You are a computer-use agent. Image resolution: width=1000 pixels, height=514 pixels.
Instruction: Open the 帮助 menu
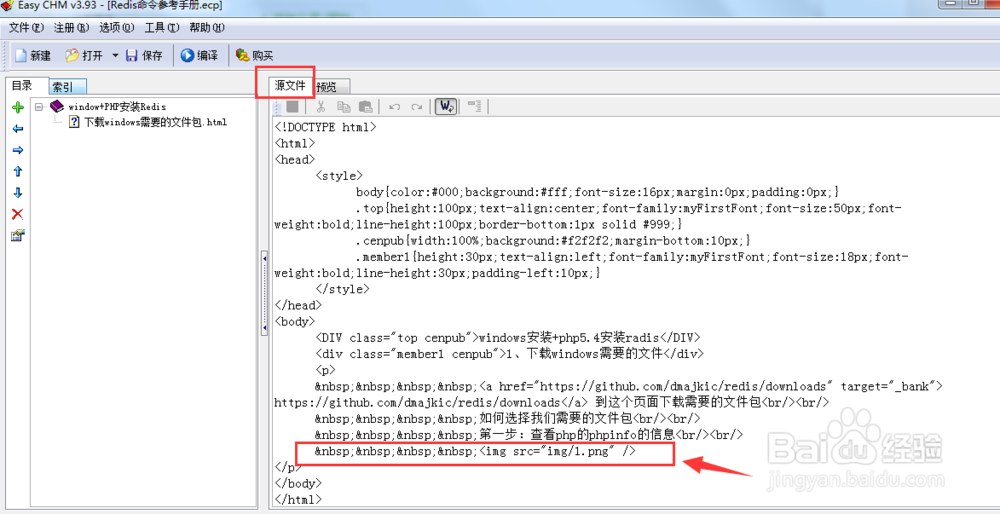point(207,27)
